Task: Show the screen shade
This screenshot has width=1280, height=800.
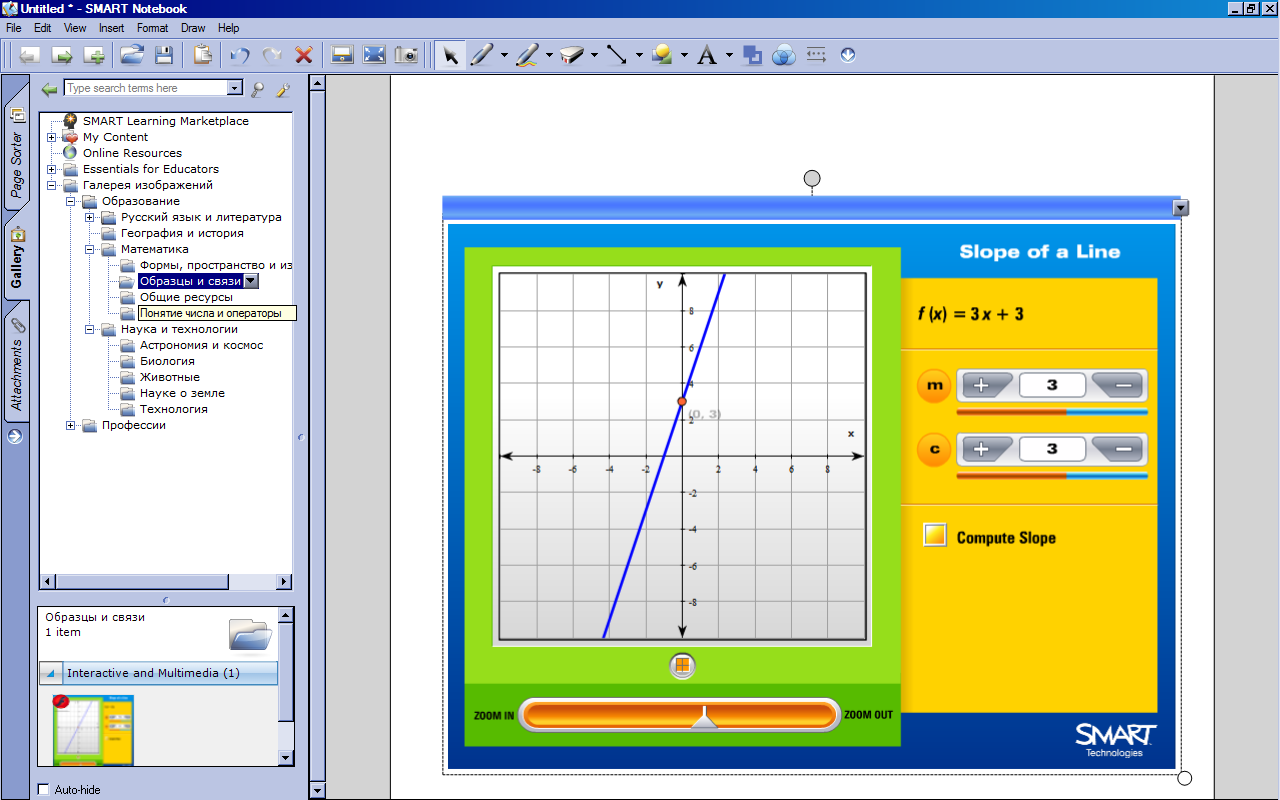Action: (x=342, y=55)
